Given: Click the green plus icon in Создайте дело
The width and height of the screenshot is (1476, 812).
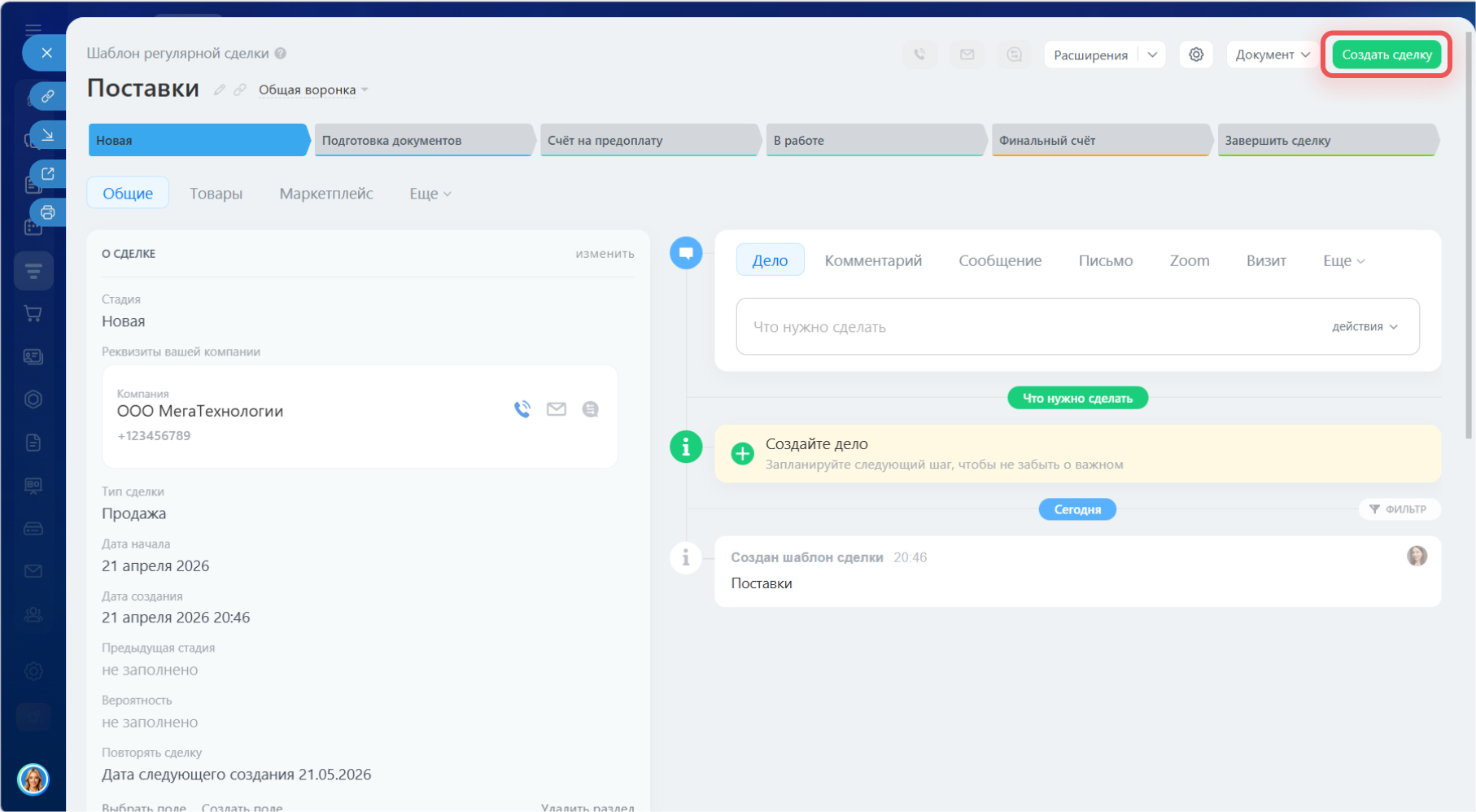Looking at the screenshot, I should click(742, 453).
